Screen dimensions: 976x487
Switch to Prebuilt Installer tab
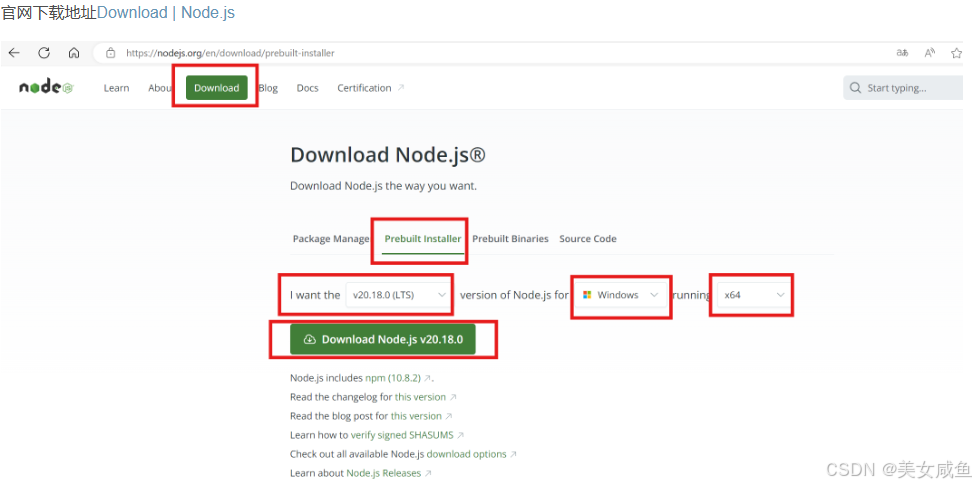pyautogui.click(x=423, y=239)
